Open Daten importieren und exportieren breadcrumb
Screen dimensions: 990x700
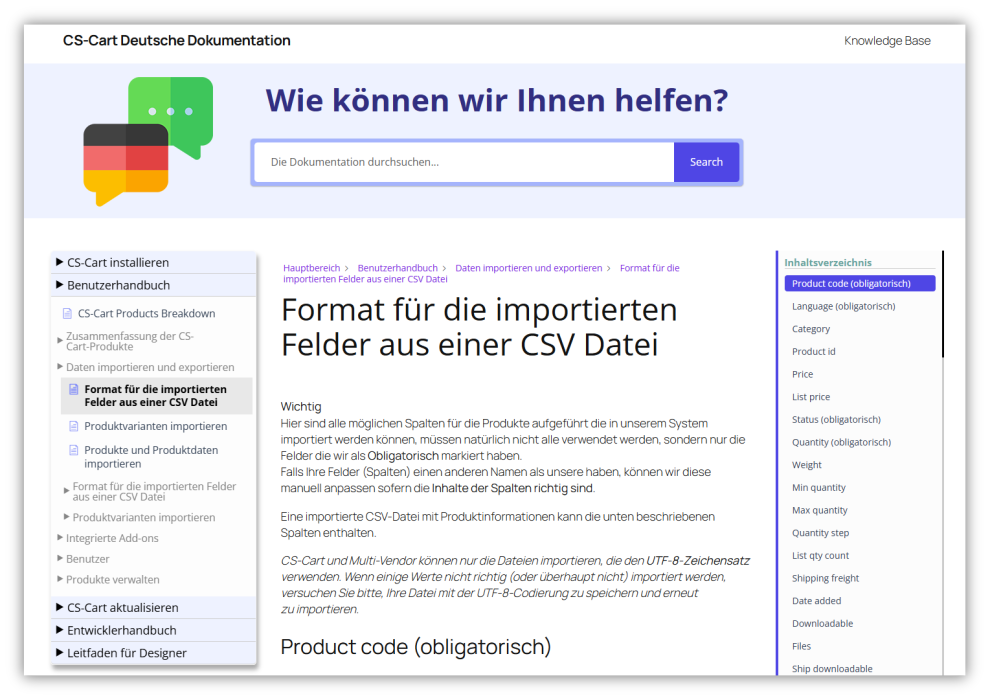coord(528,268)
